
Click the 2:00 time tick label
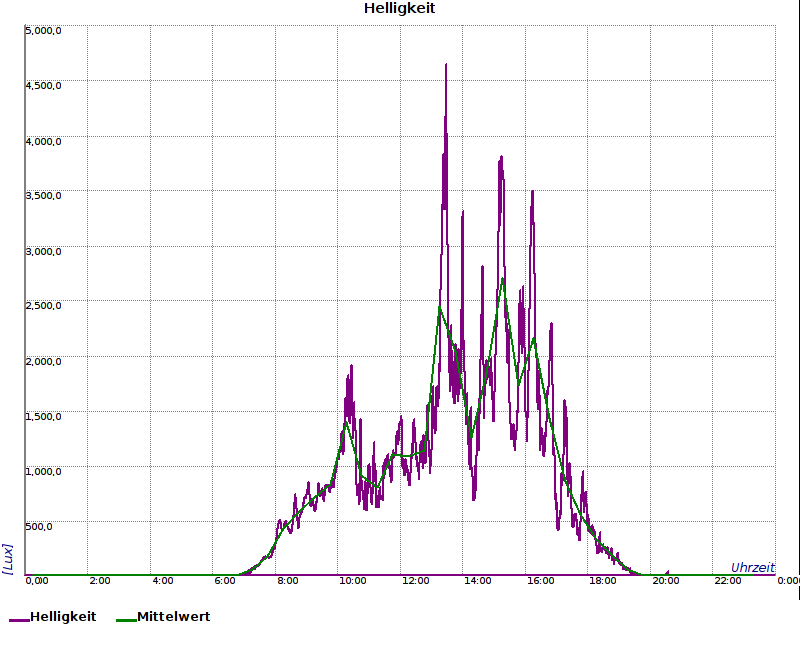(99, 581)
